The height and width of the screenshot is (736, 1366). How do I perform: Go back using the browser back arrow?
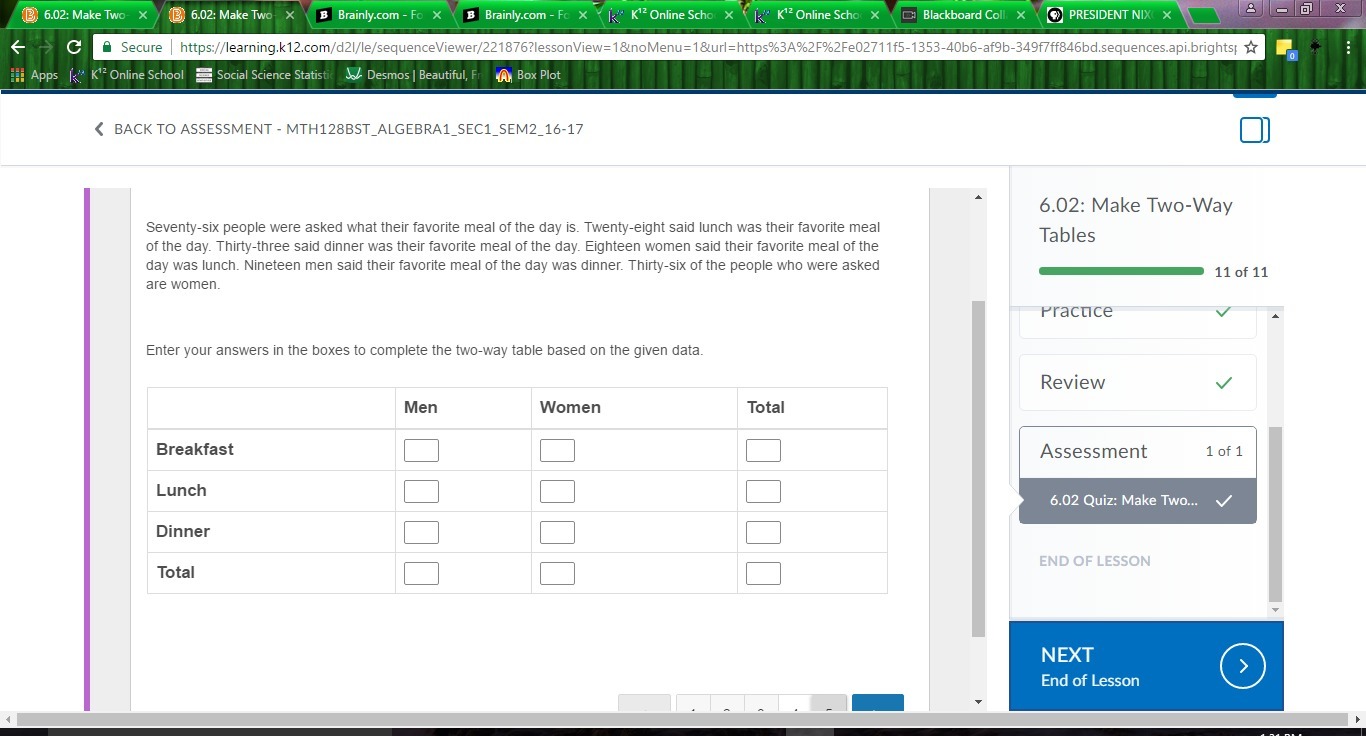(18, 47)
